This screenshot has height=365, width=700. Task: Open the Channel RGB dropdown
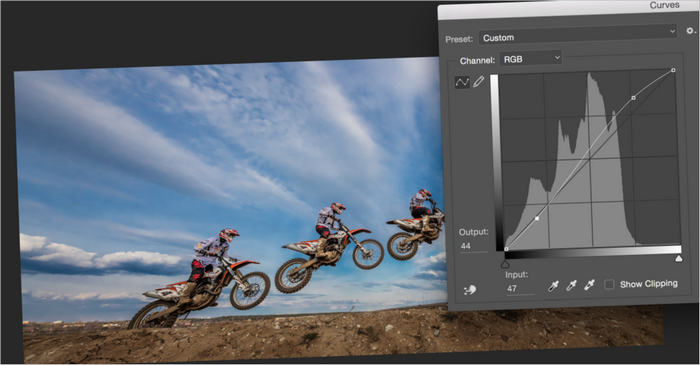(x=530, y=58)
